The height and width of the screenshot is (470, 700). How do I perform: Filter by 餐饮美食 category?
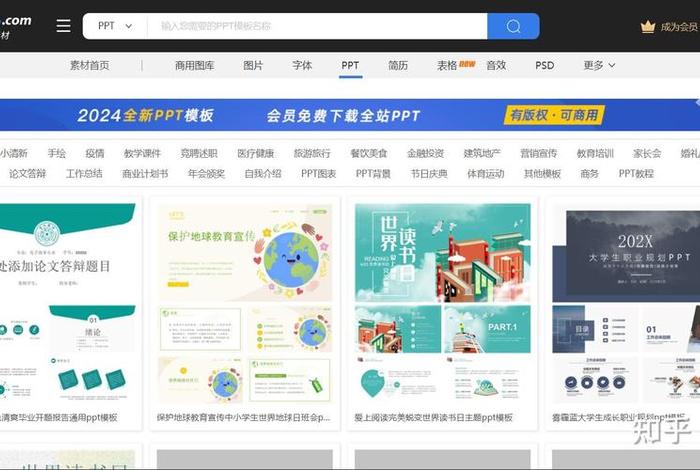coord(369,153)
